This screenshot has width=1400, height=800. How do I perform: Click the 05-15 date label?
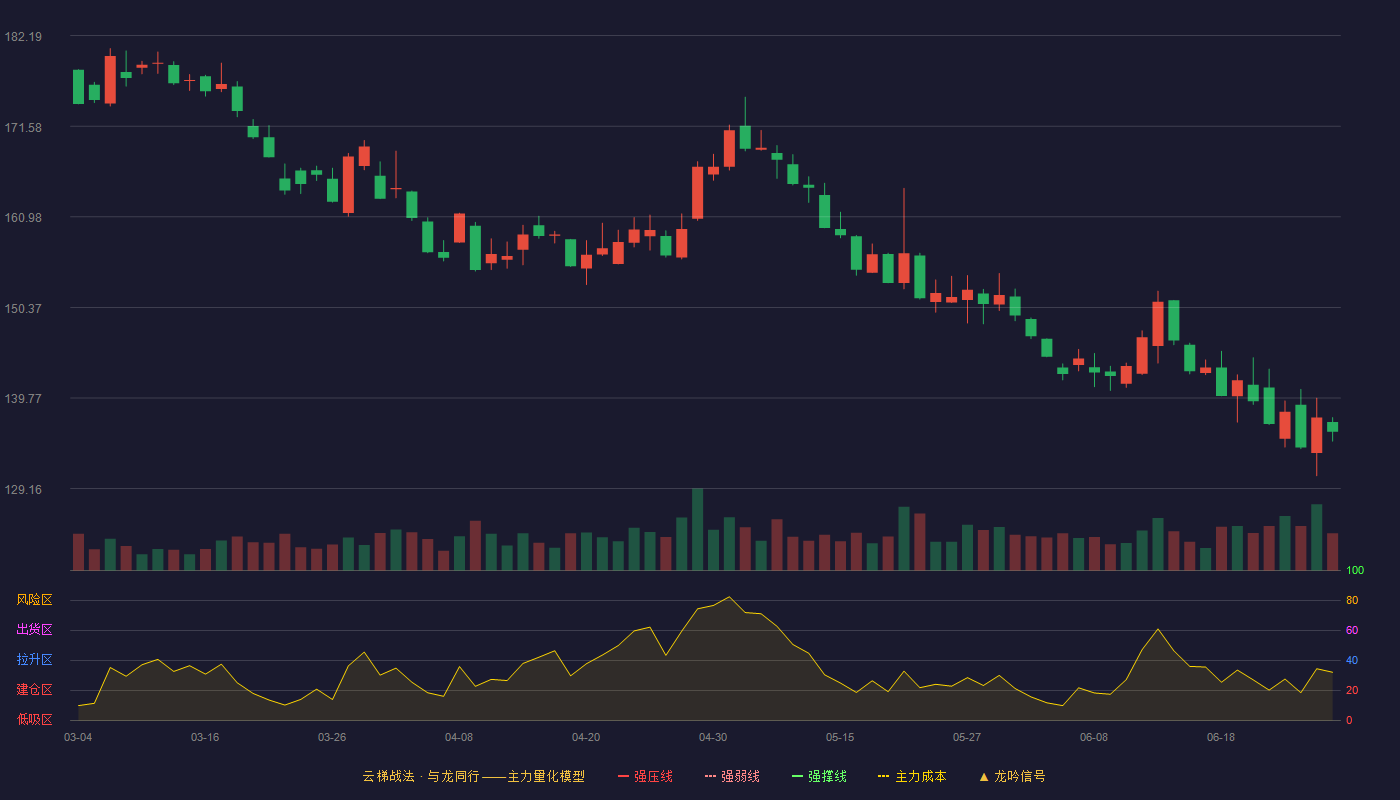point(840,737)
